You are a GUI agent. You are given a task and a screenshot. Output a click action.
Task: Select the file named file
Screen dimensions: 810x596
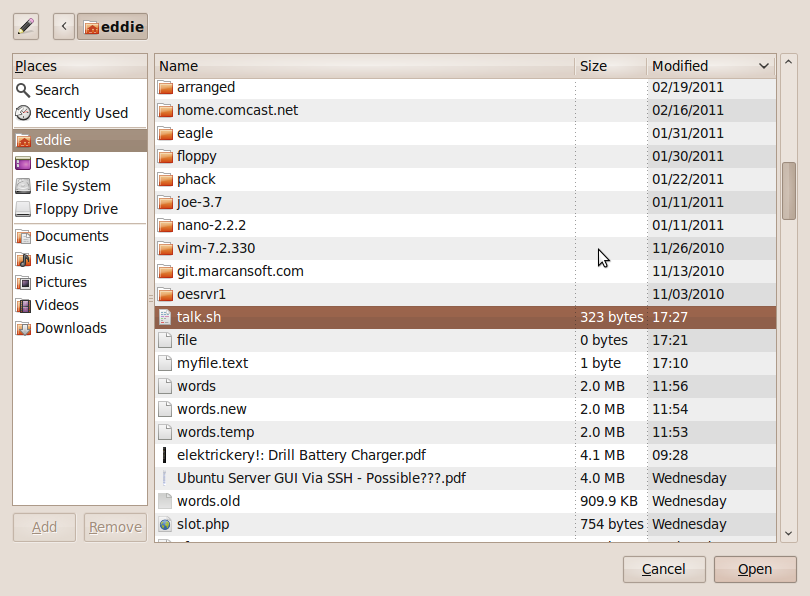tap(465, 340)
